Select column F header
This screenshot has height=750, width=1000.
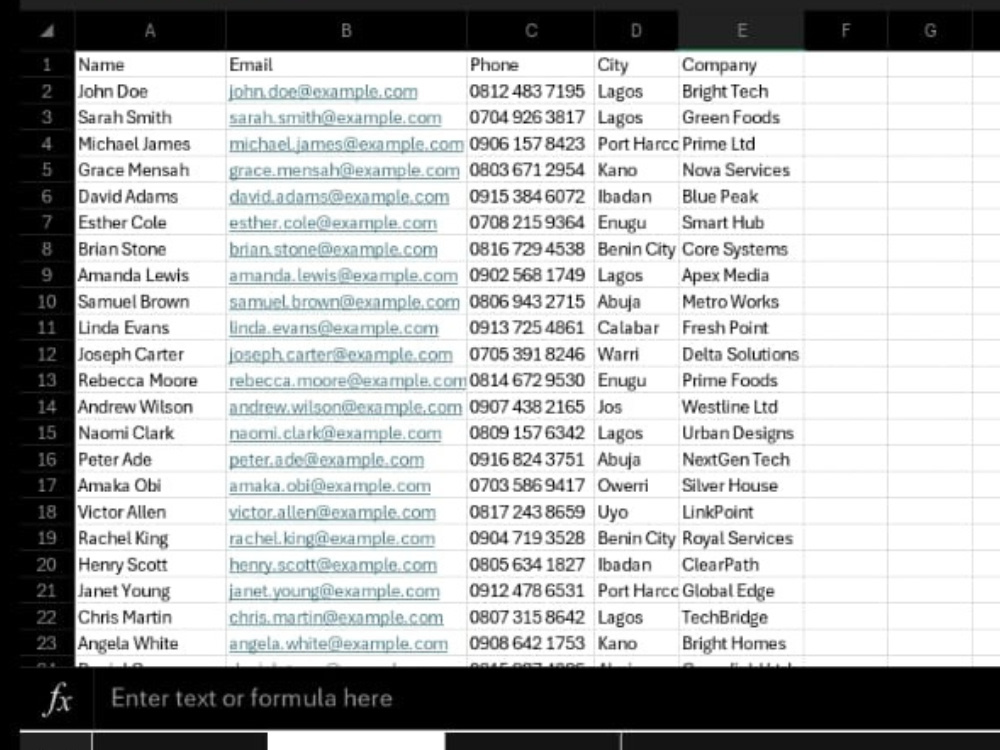[846, 31]
